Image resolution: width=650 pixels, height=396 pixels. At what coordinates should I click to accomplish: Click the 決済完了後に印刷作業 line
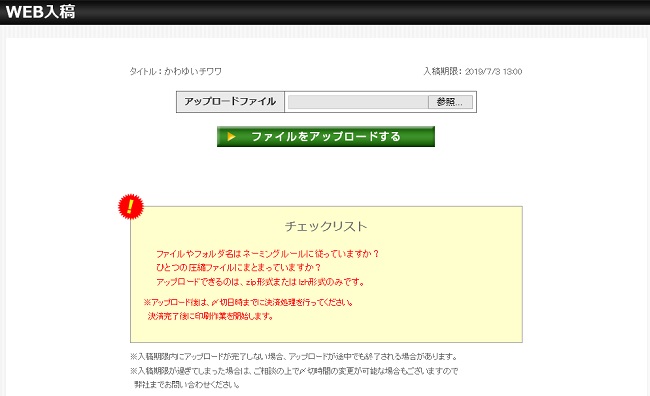tap(211, 316)
